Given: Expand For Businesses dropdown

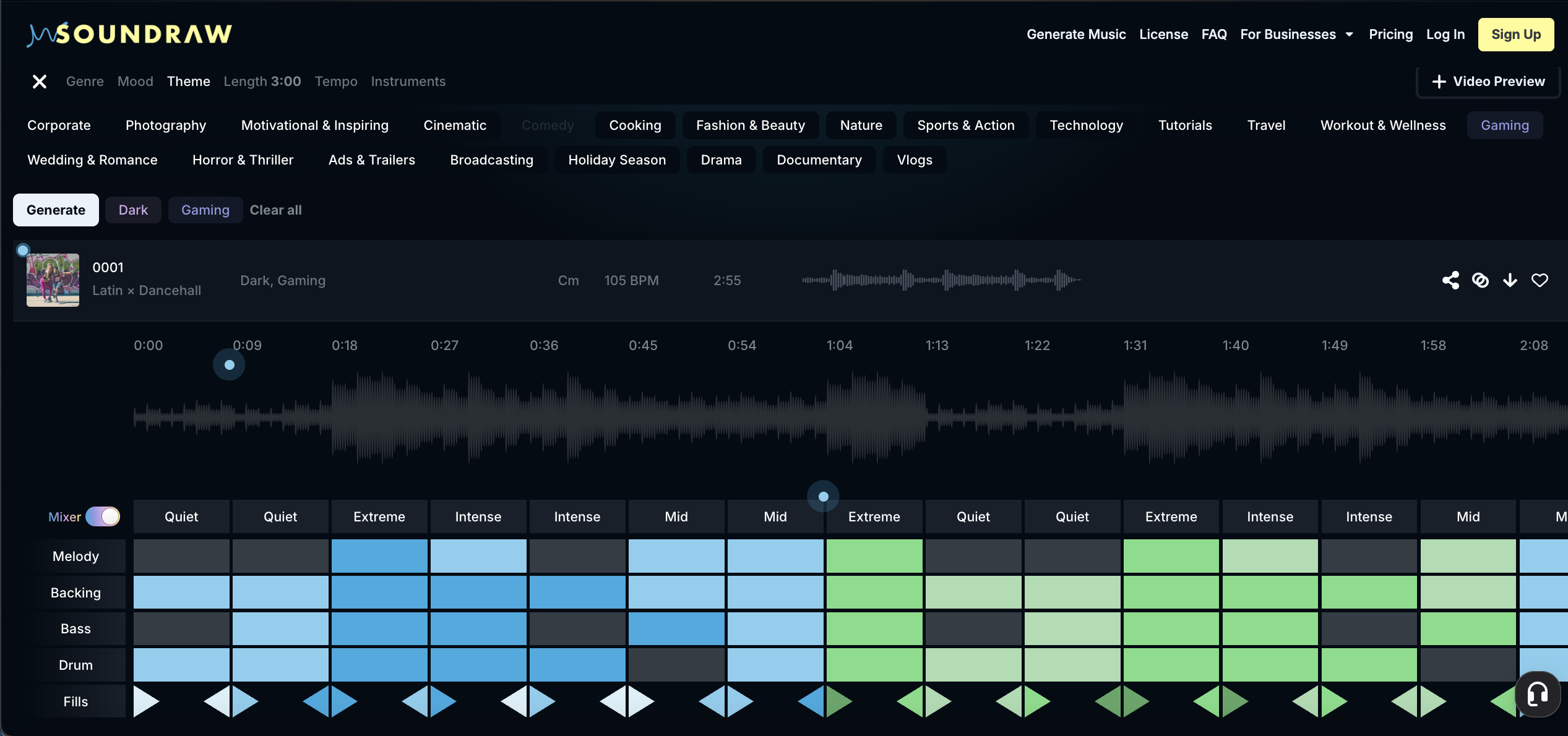Looking at the screenshot, I should point(1296,35).
